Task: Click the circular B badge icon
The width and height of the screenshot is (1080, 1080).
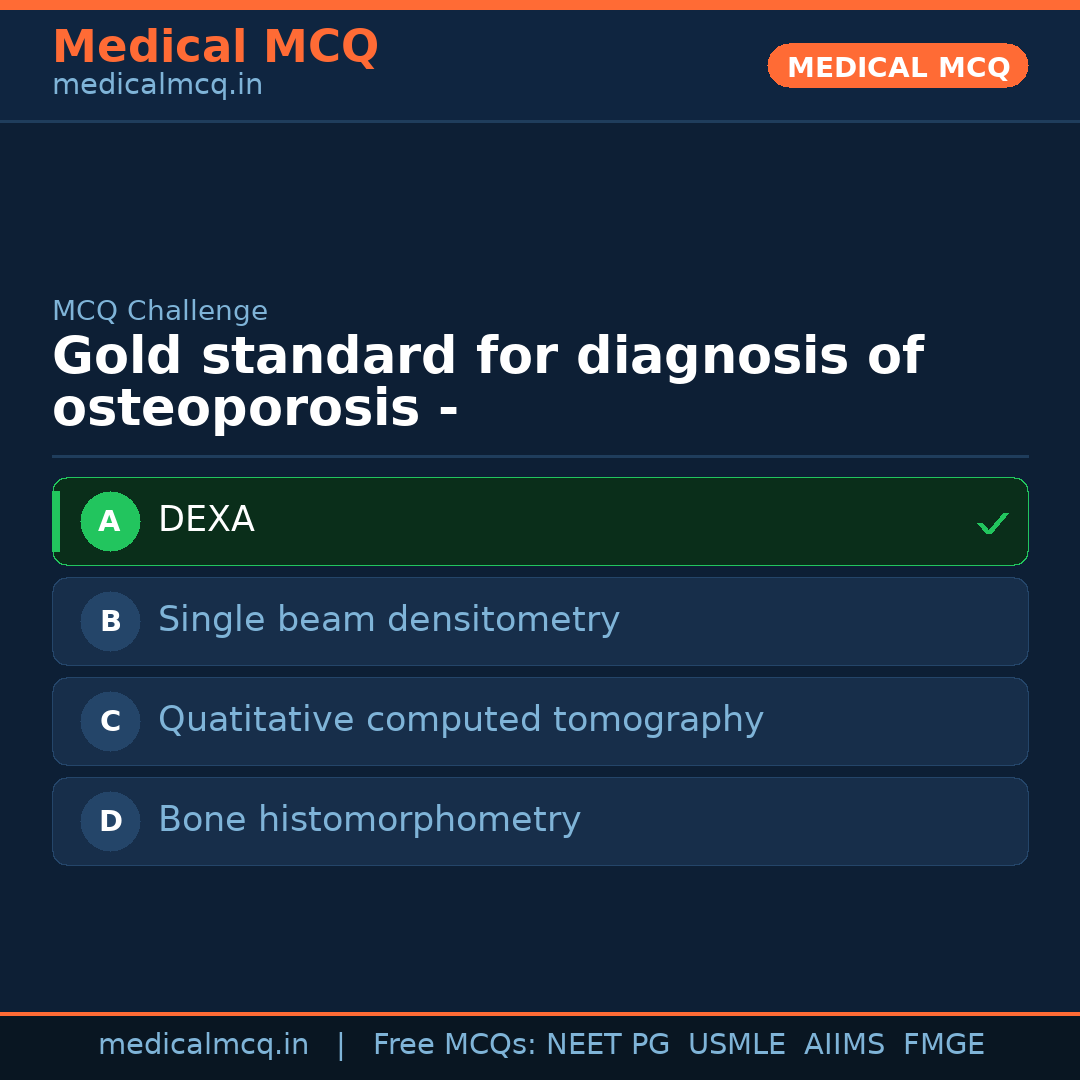Action: tap(110, 621)
